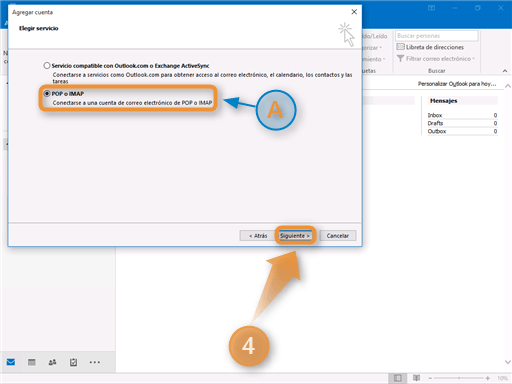Click the Siguiente button

click(295, 236)
